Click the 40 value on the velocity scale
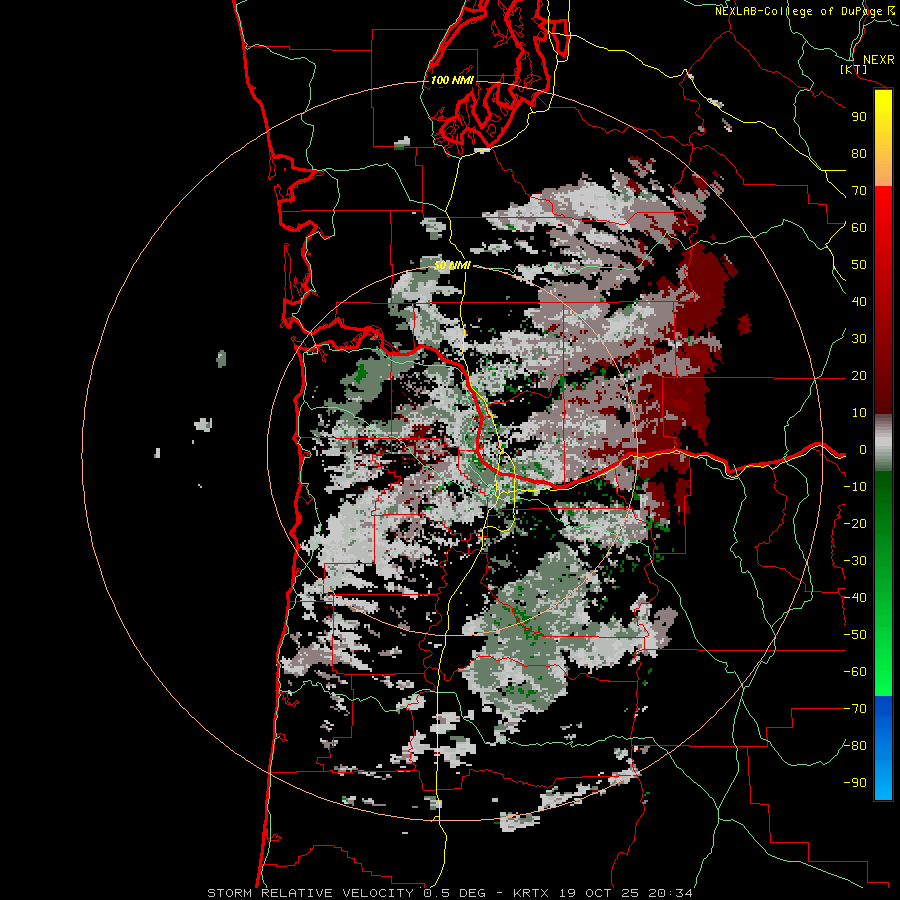 click(859, 301)
